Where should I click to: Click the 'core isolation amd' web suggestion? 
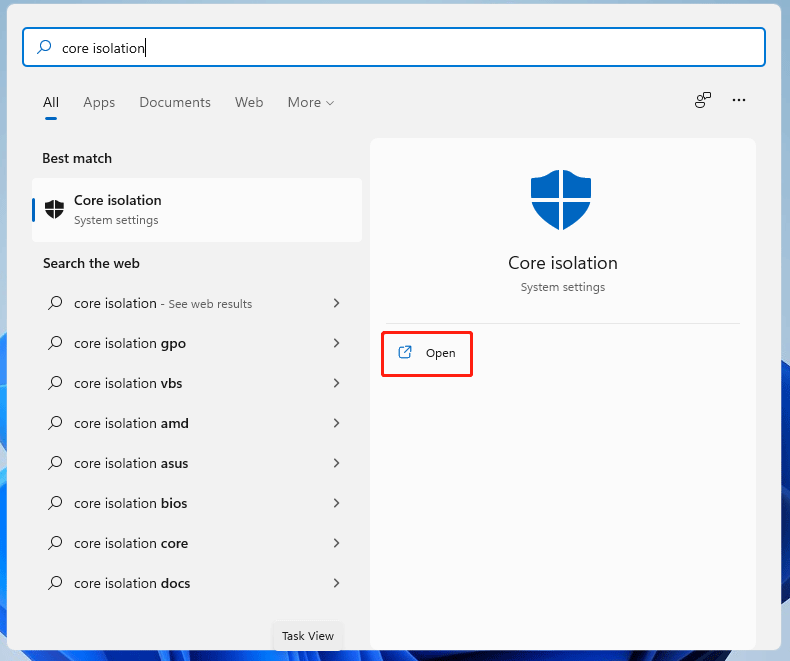coord(196,423)
